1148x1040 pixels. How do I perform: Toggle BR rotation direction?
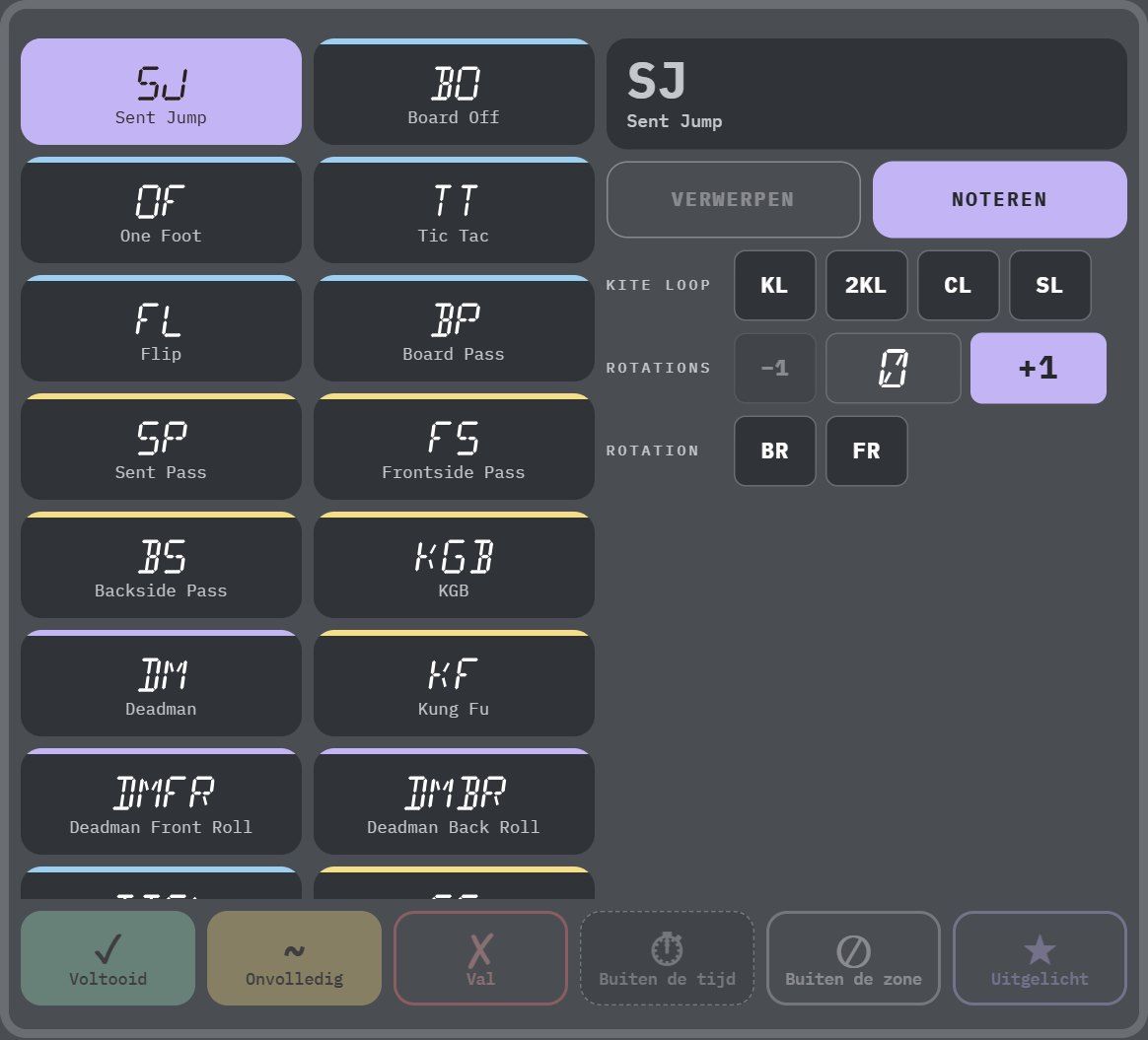point(774,451)
